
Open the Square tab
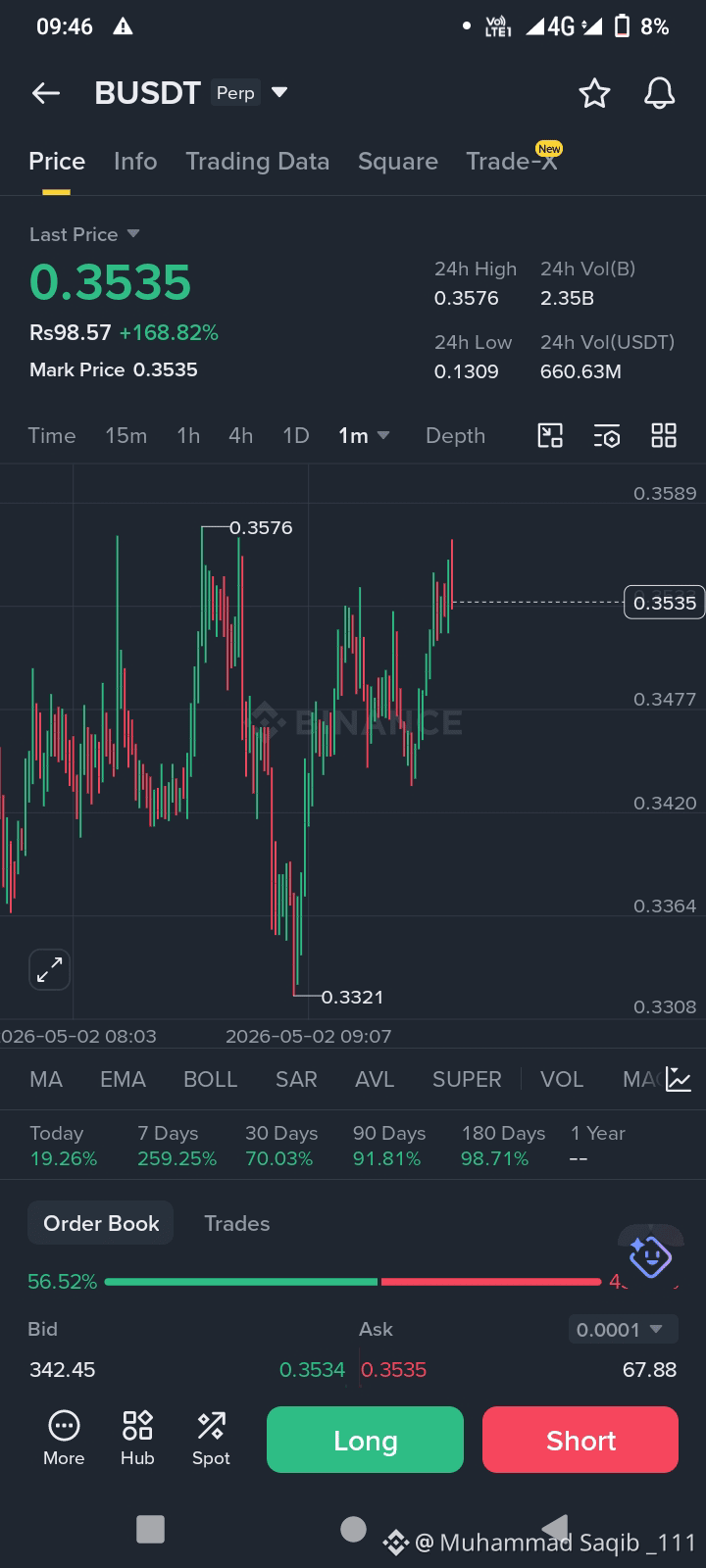coord(398,161)
